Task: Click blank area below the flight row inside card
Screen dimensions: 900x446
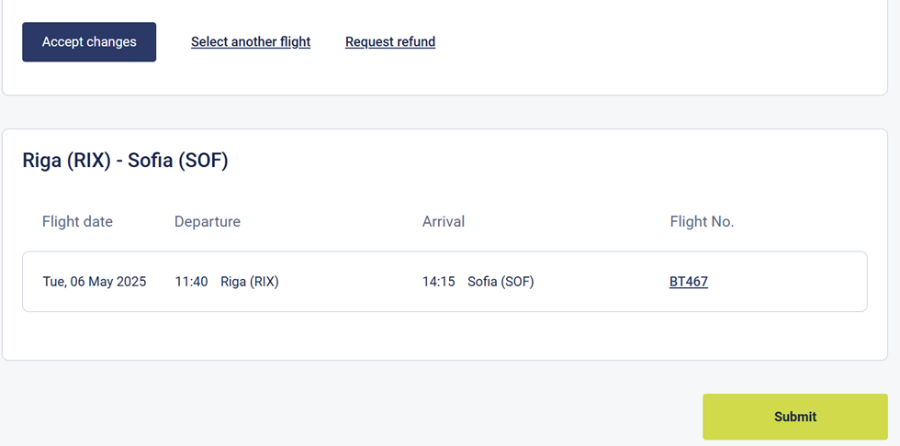Action: coord(445,336)
